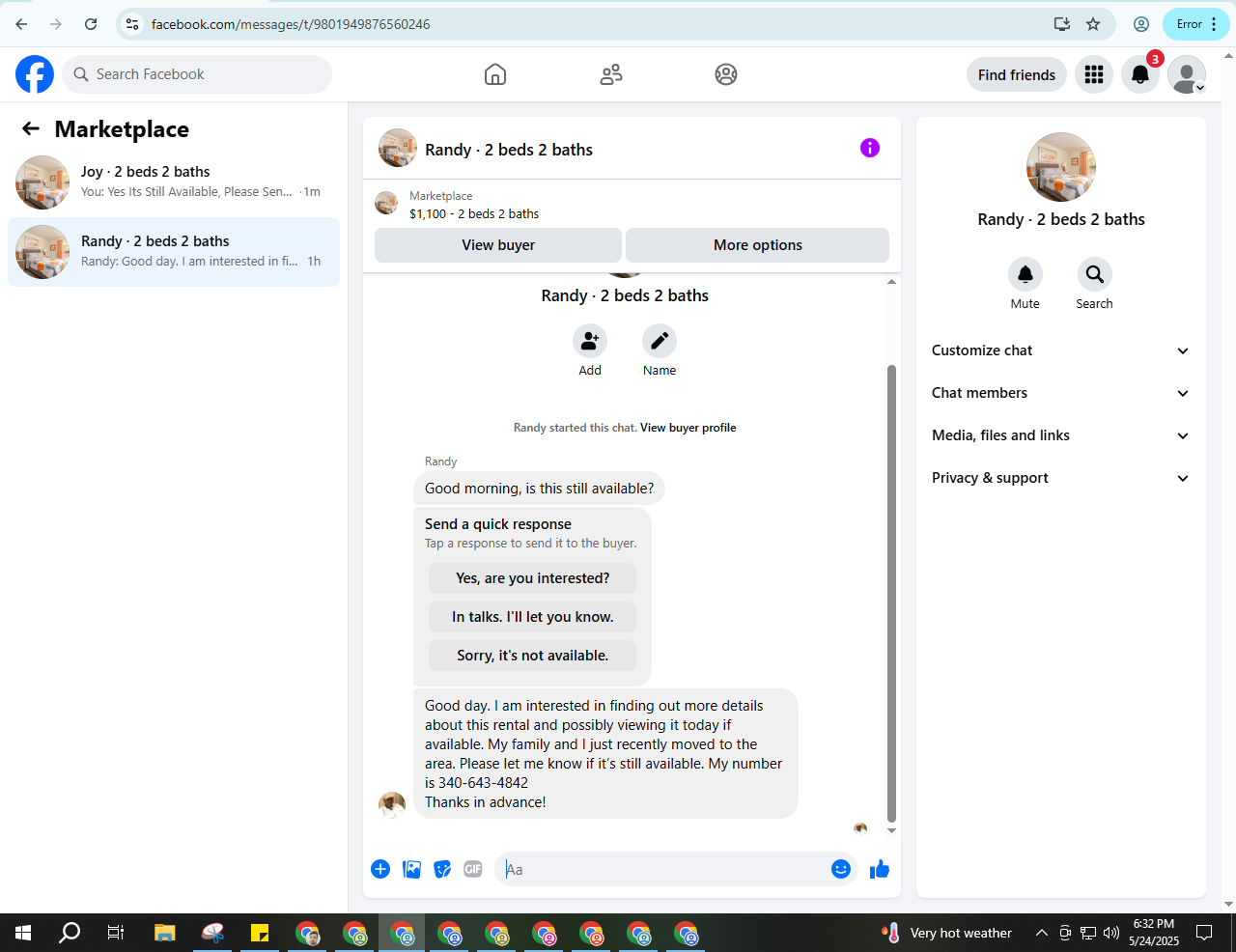The width and height of the screenshot is (1236, 952).
Task: Select Randy 2 beds 2 baths conversation
Action: pos(174,252)
